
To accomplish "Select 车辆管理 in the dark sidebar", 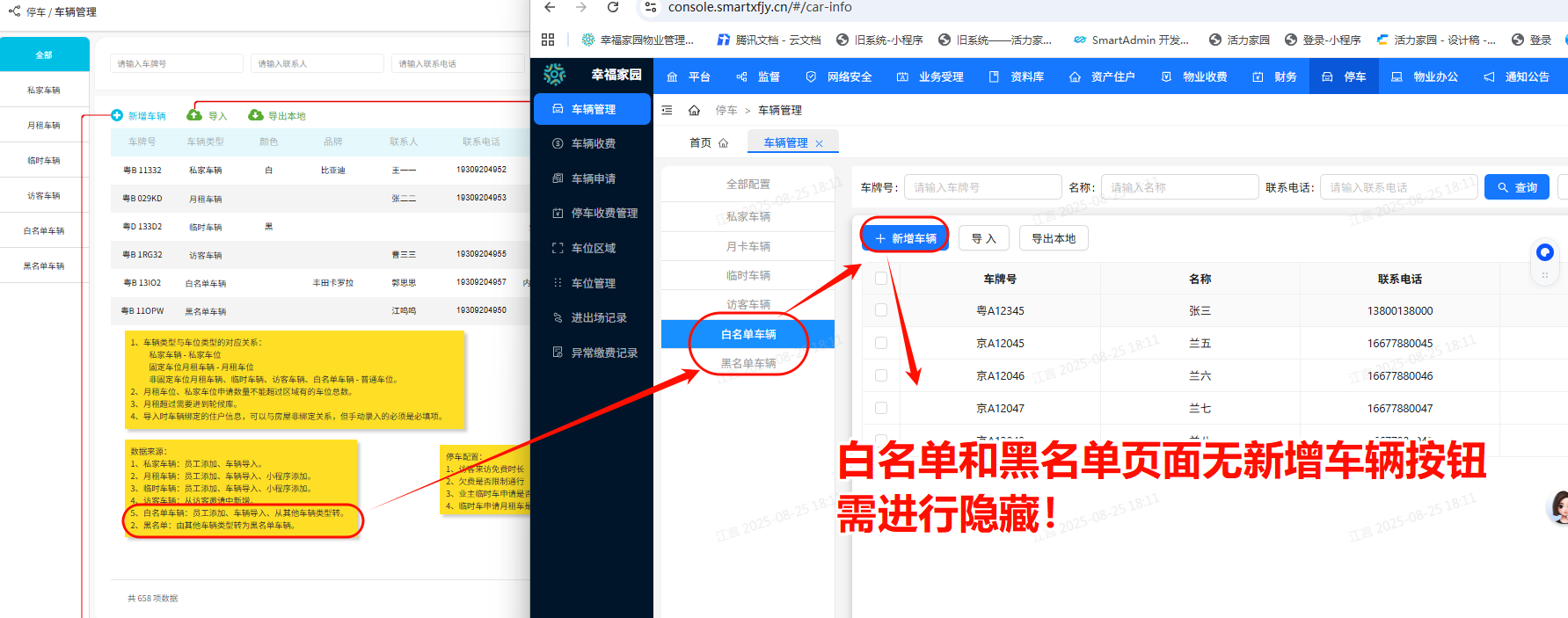I will pos(592,109).
